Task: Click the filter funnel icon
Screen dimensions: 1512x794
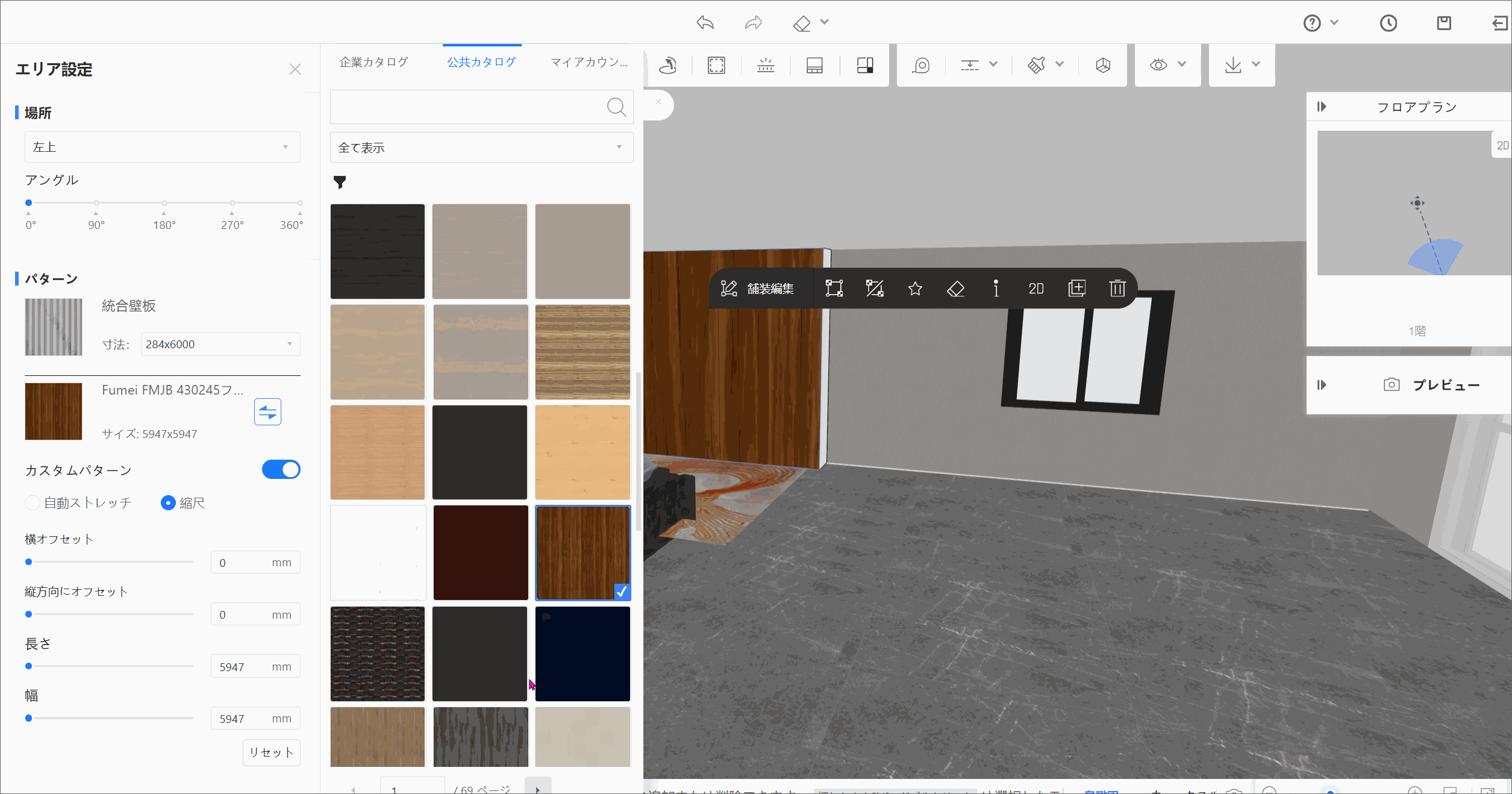Action: click(x=340, y=182)
